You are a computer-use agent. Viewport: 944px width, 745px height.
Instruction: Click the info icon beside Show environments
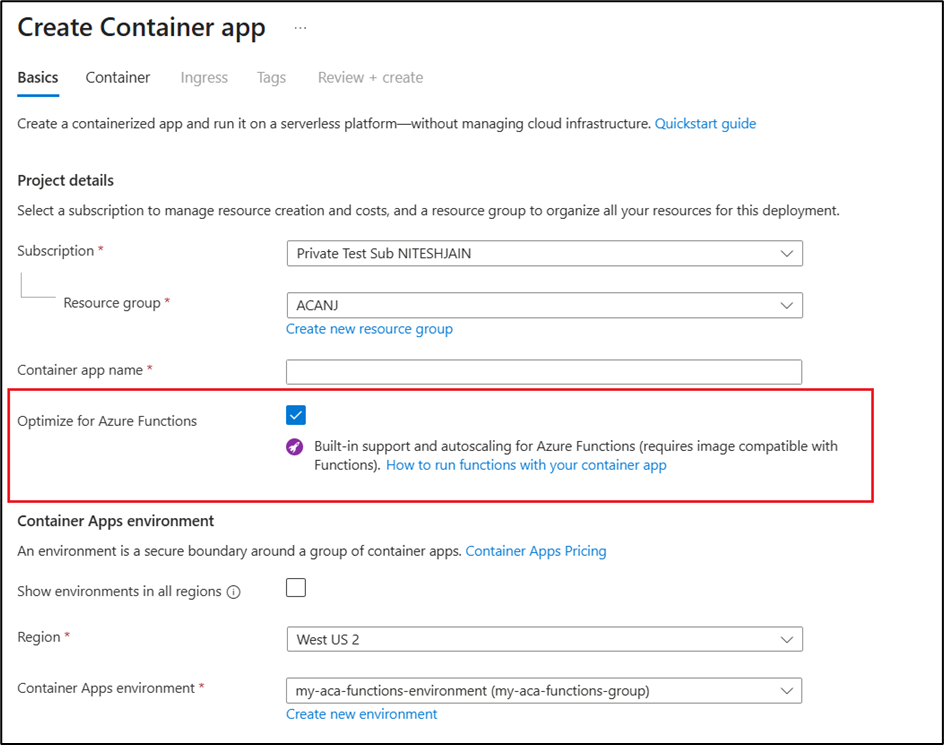point(234,592)
